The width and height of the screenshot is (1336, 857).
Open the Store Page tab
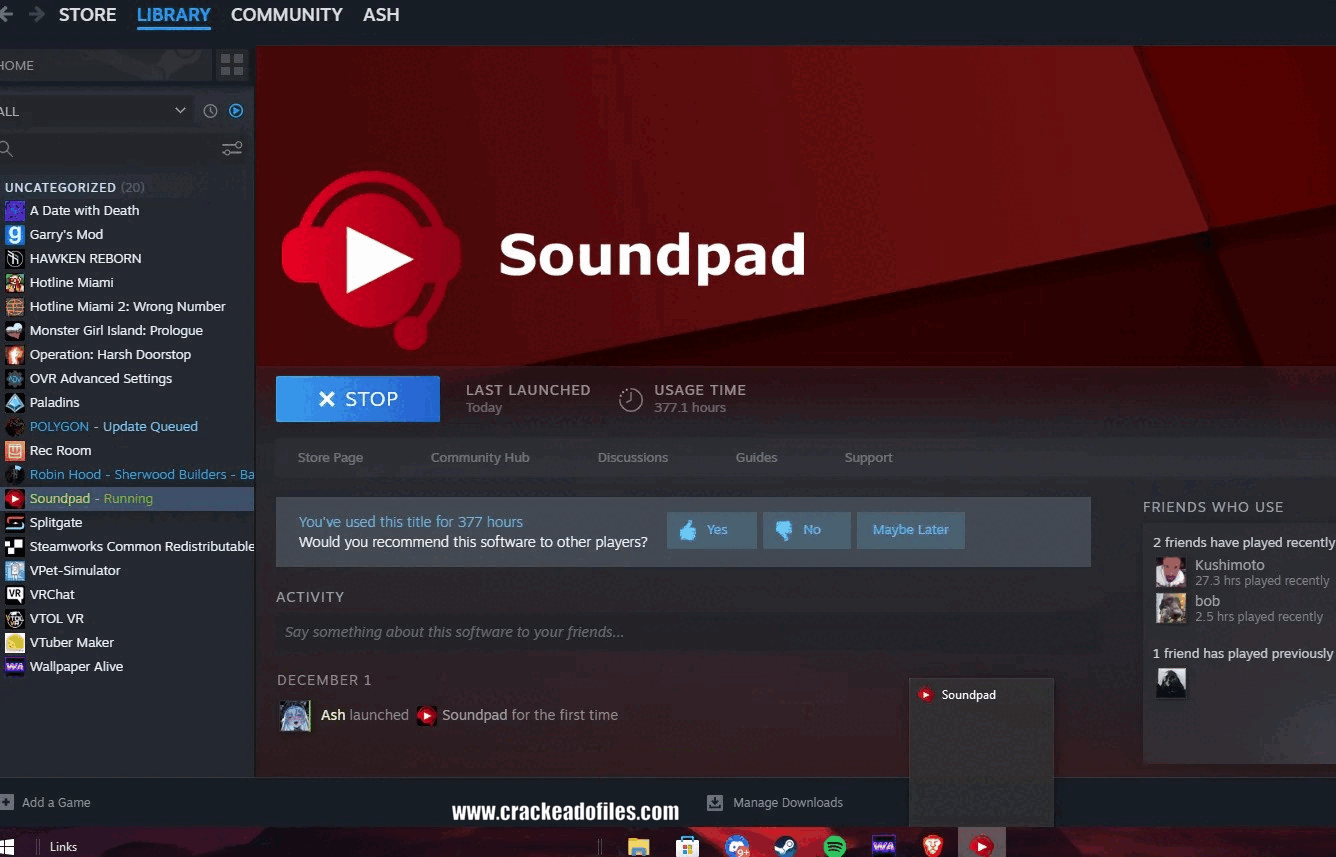(x=330, y=458)
